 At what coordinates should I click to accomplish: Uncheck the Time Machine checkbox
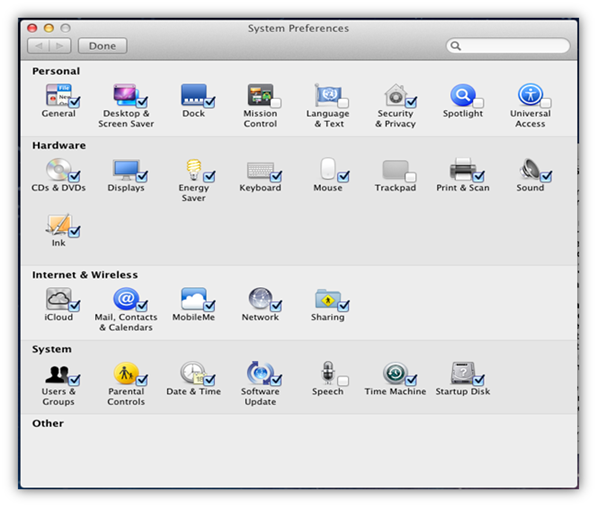[411, 380]
